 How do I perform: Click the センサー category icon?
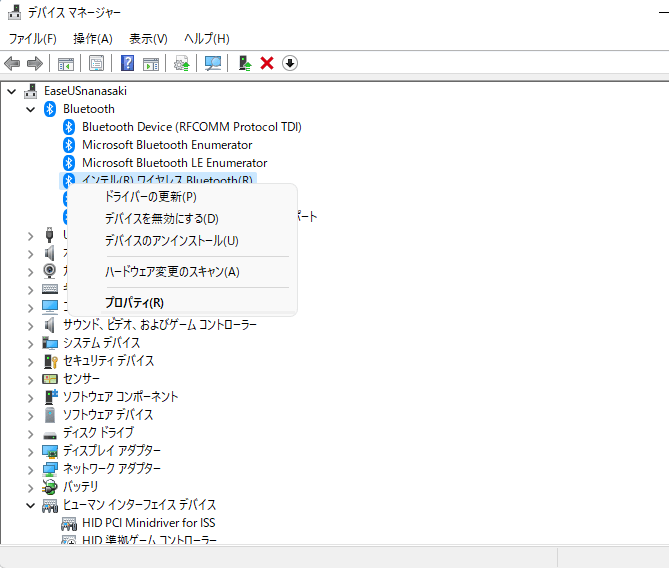click(50, 379)
